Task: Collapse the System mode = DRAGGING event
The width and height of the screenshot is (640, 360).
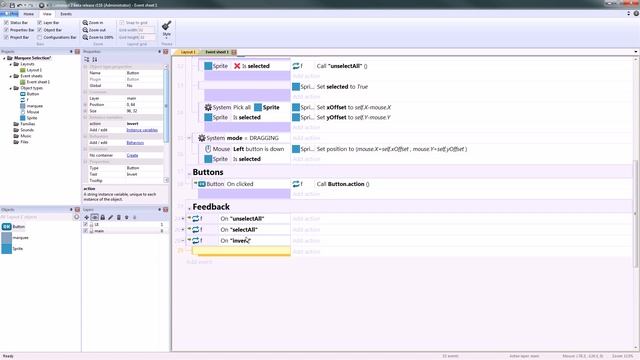Action: 189,138
